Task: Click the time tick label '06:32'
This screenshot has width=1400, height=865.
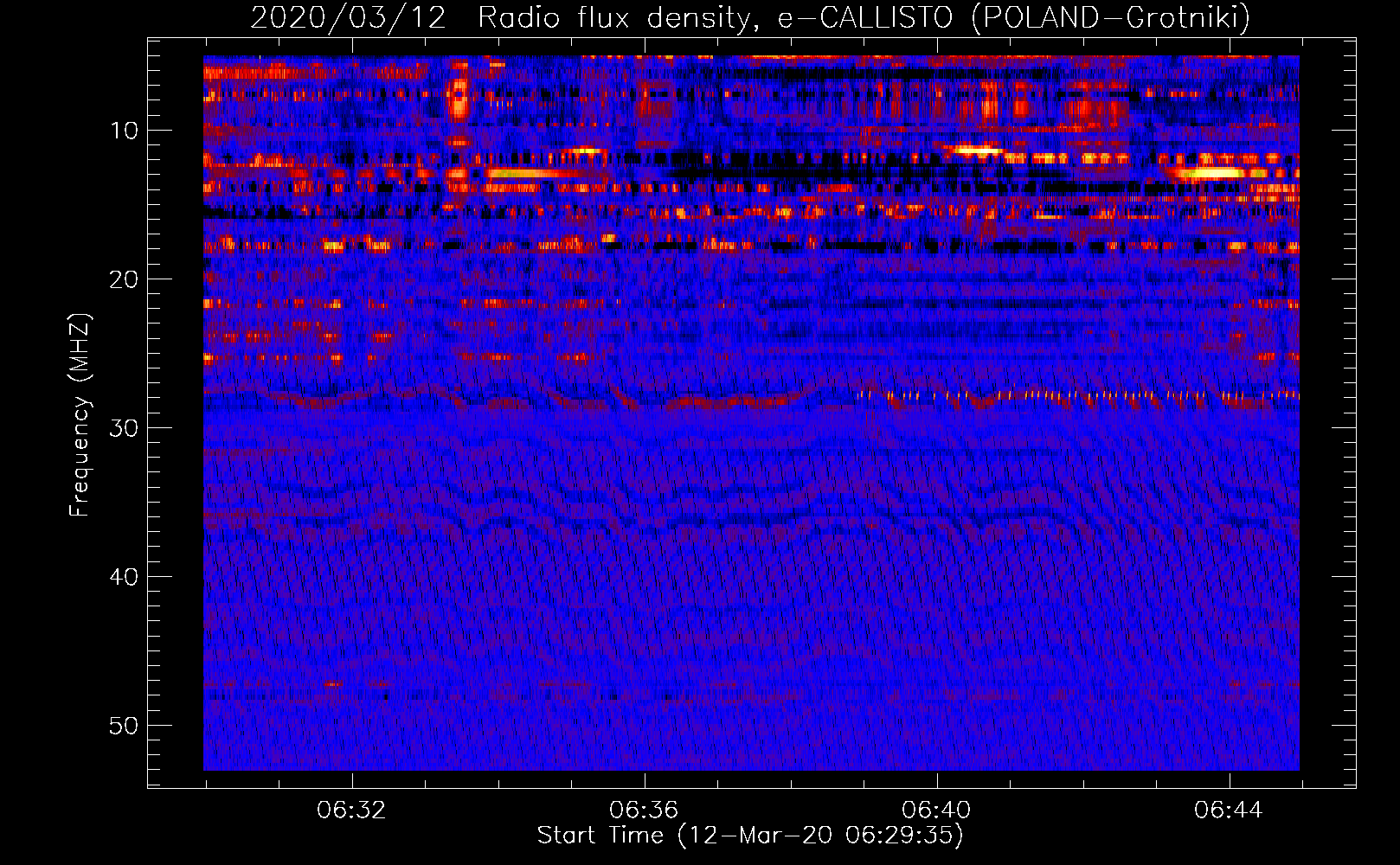Action: (x=351, y=811)
